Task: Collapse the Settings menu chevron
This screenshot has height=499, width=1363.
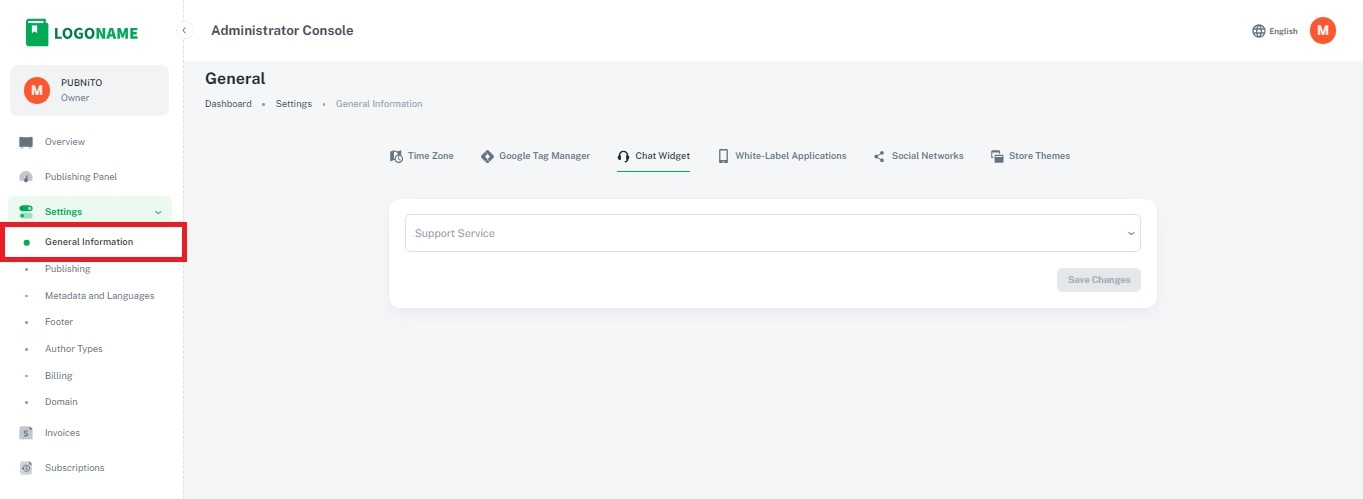Action: click(x=158, y=212)
